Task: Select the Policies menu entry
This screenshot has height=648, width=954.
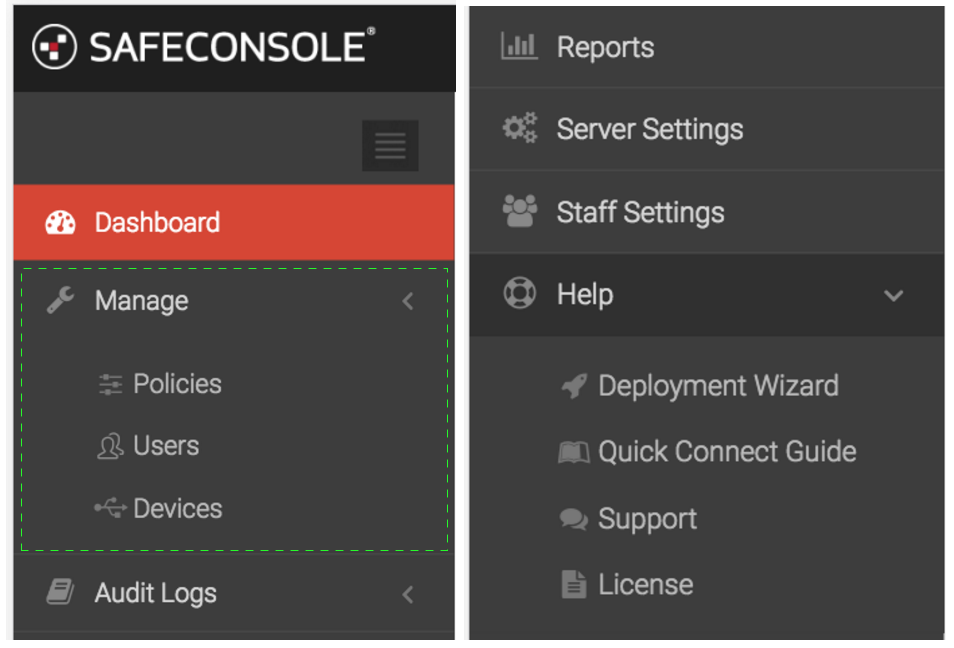Action: pyautogui.click(x=177, y=384)
